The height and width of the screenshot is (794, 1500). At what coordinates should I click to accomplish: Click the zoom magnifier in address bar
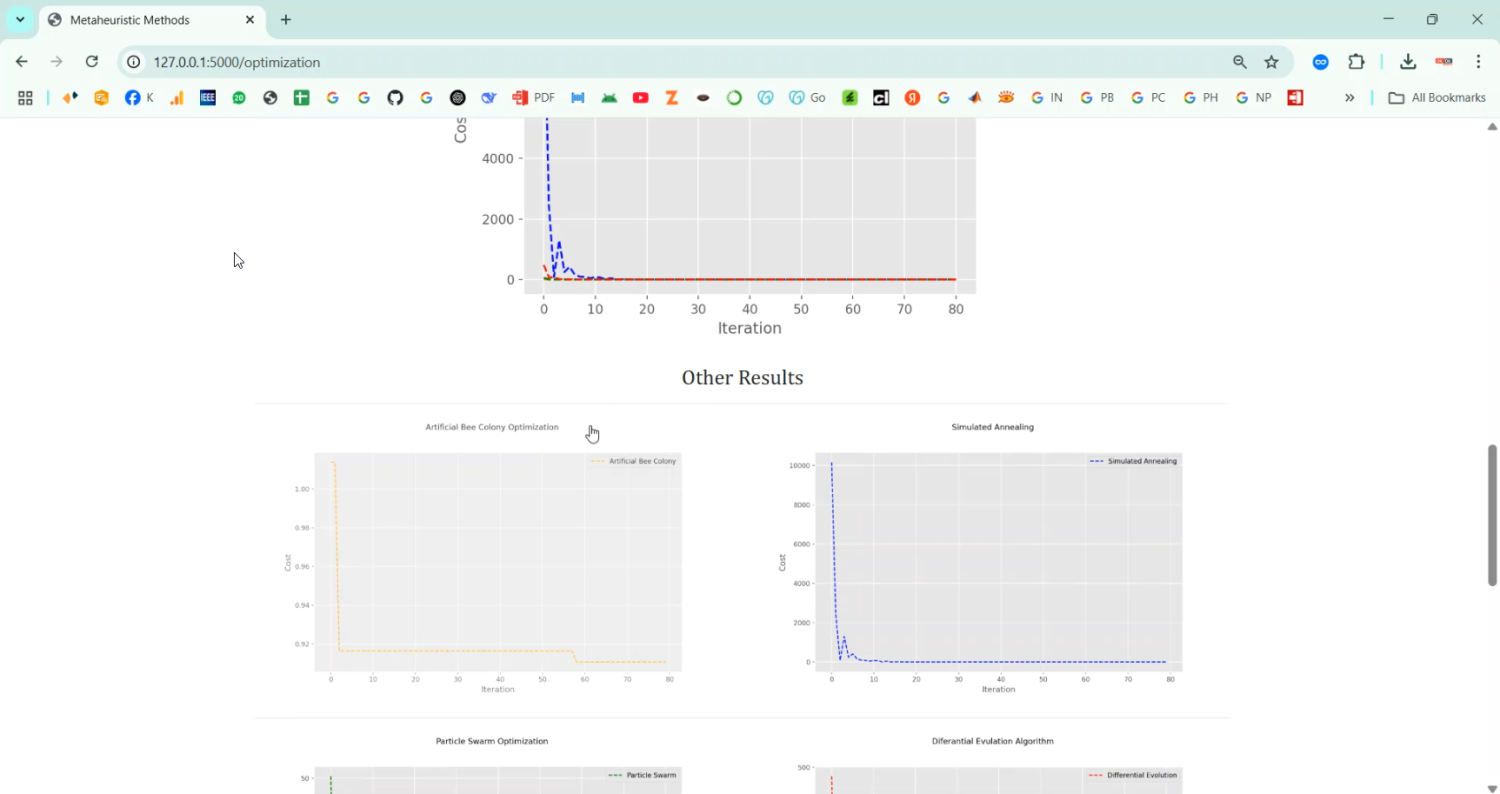click(x=1240, y=62)
